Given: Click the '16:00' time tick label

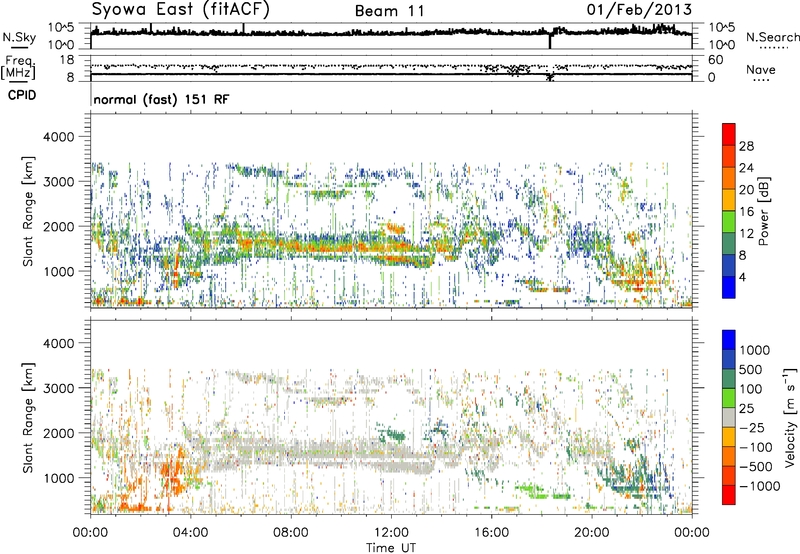Looking at the screenshot, I should click(x=491, y=533).
